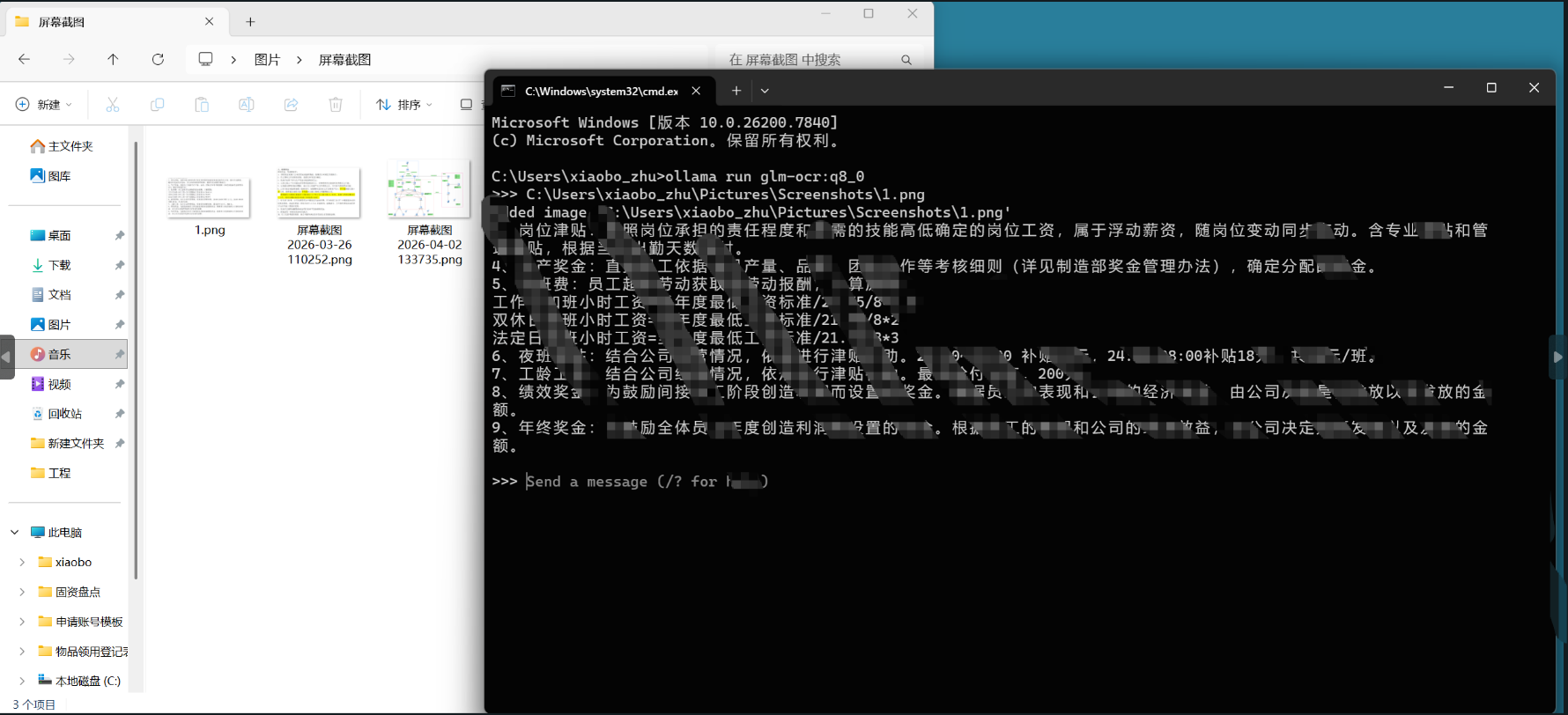Collapse the 此电脑 tree node
The height and width of the screenshot is (715, 1568).
coord(15,532)
